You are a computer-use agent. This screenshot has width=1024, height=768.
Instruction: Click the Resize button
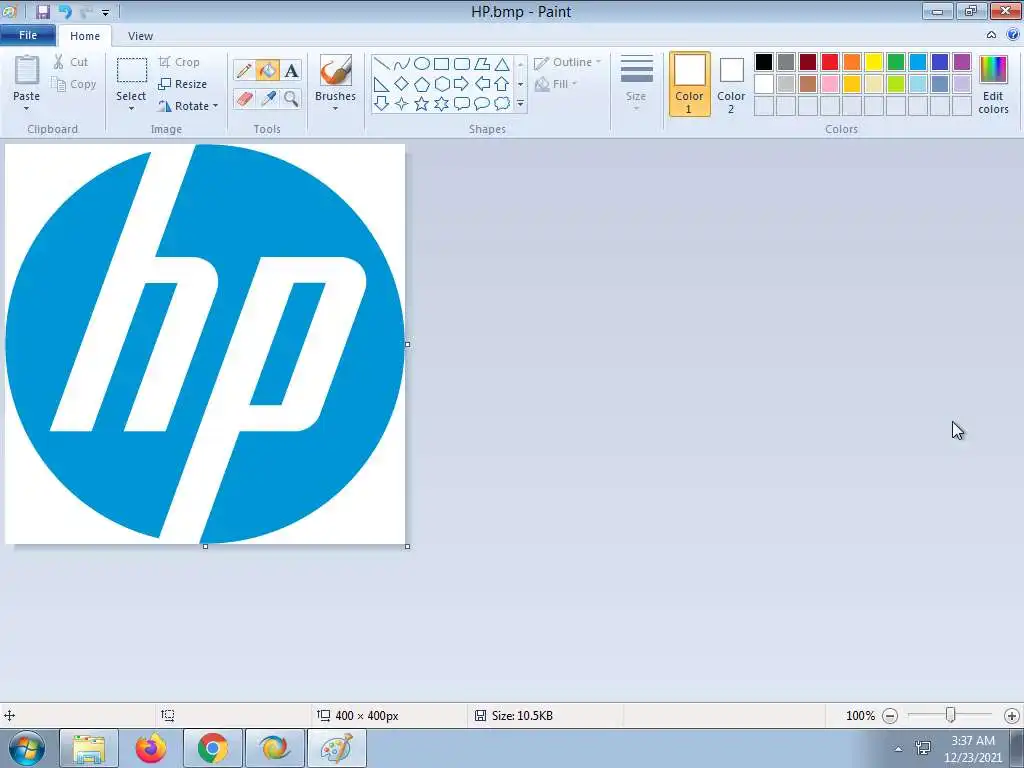pos(183,84)
